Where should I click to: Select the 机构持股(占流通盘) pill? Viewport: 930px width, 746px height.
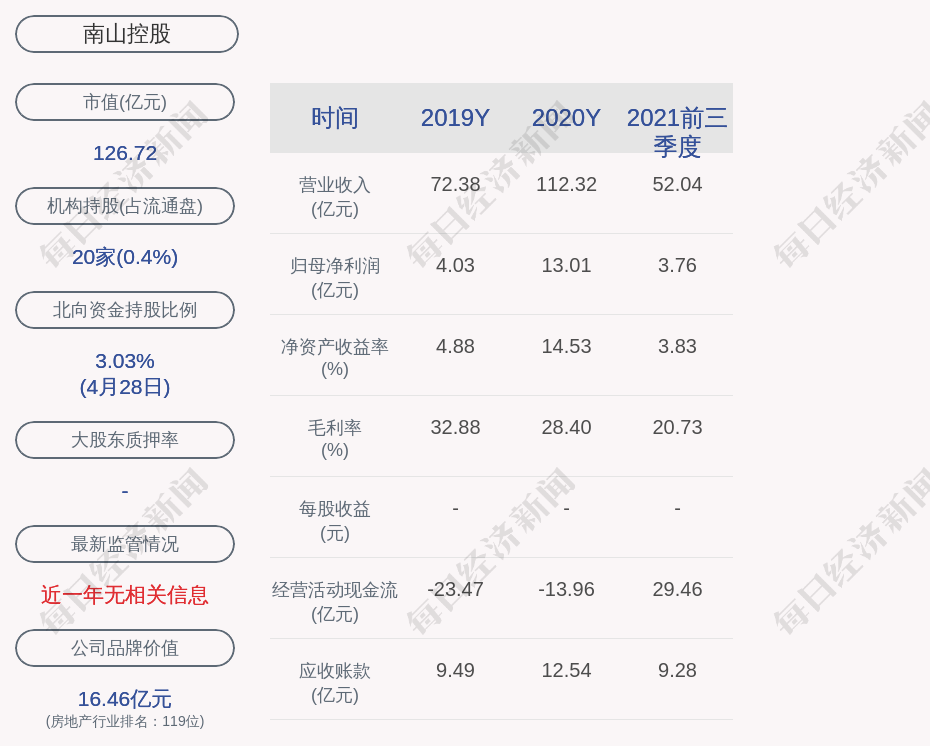125,206
